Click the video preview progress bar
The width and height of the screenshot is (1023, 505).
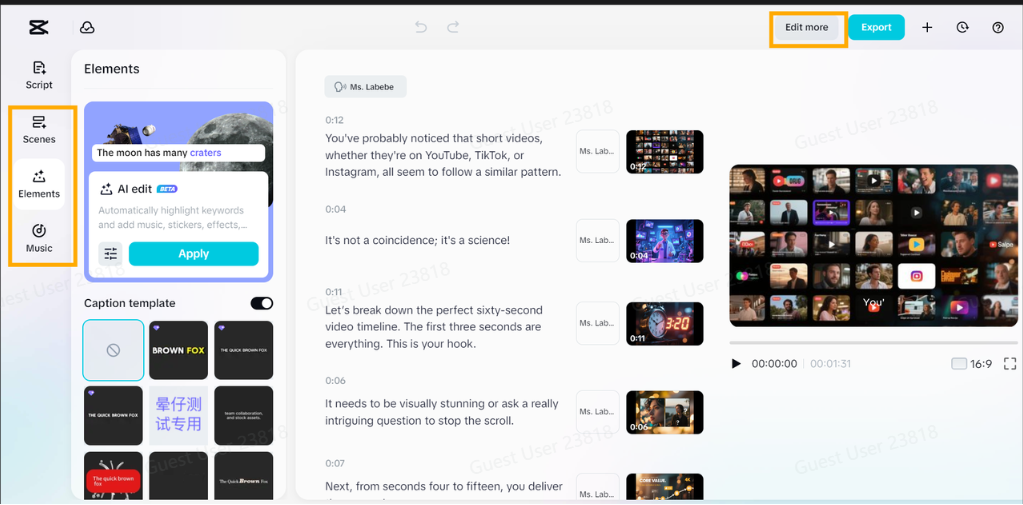click(x=873, y=342)
